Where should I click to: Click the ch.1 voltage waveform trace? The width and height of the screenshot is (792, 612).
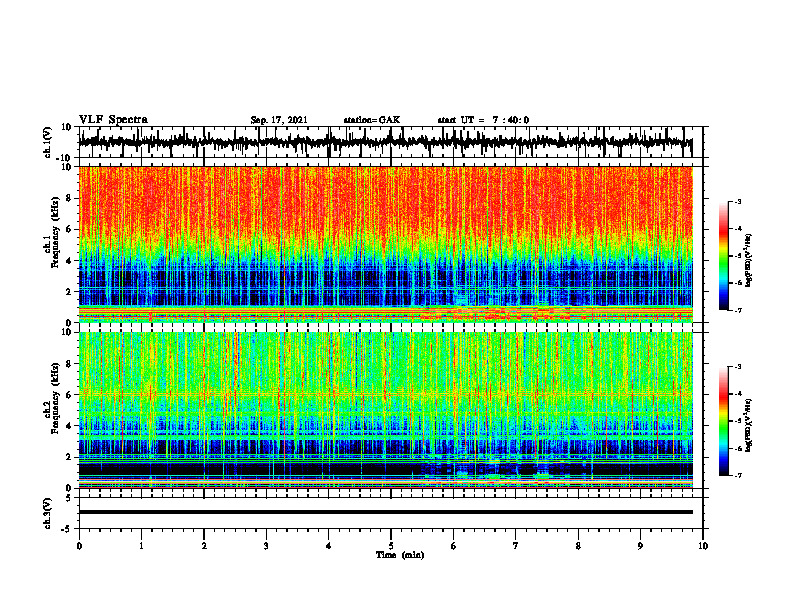click(x=385, y=142)
